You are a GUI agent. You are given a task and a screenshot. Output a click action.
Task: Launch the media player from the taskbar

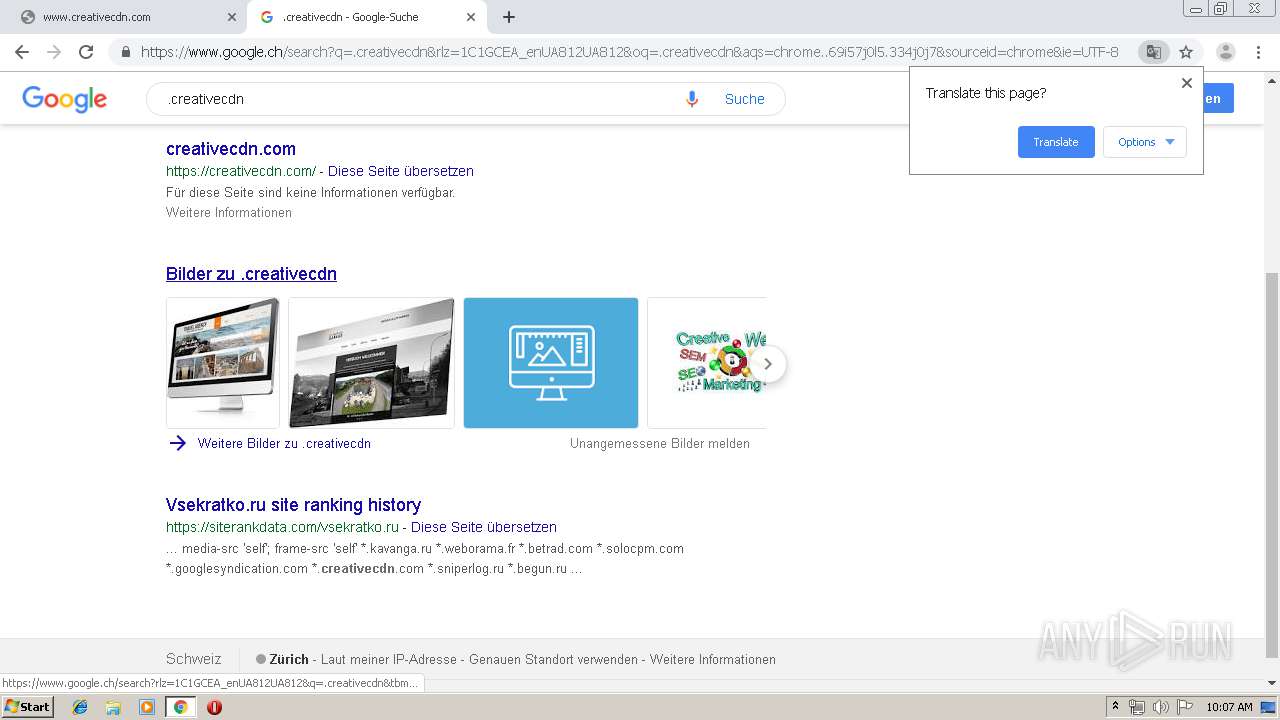[147, 707]
